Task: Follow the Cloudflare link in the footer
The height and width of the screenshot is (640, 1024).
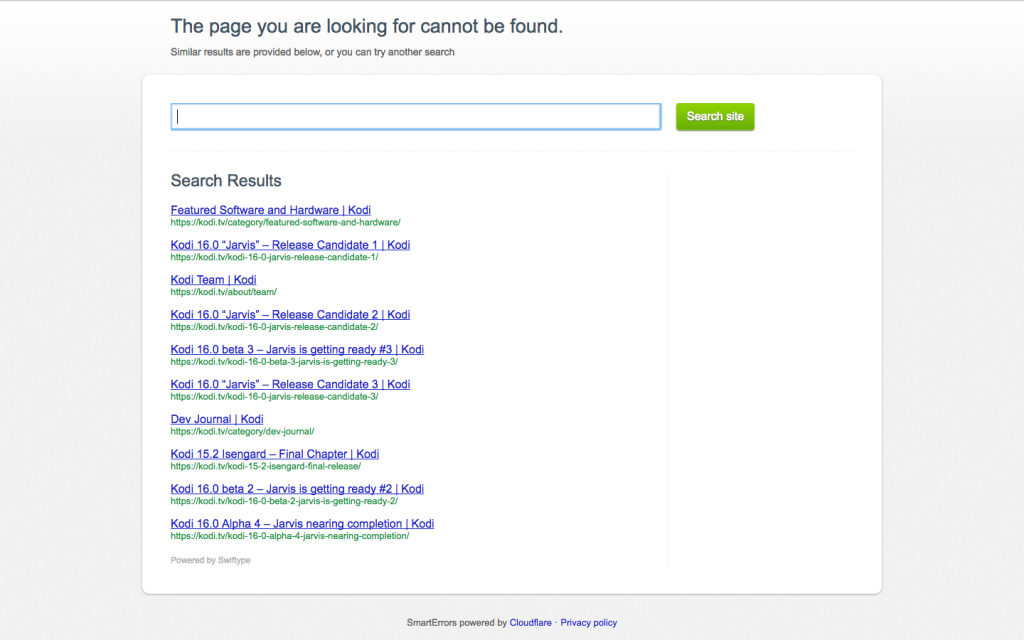Action: [x=531, y=623]
